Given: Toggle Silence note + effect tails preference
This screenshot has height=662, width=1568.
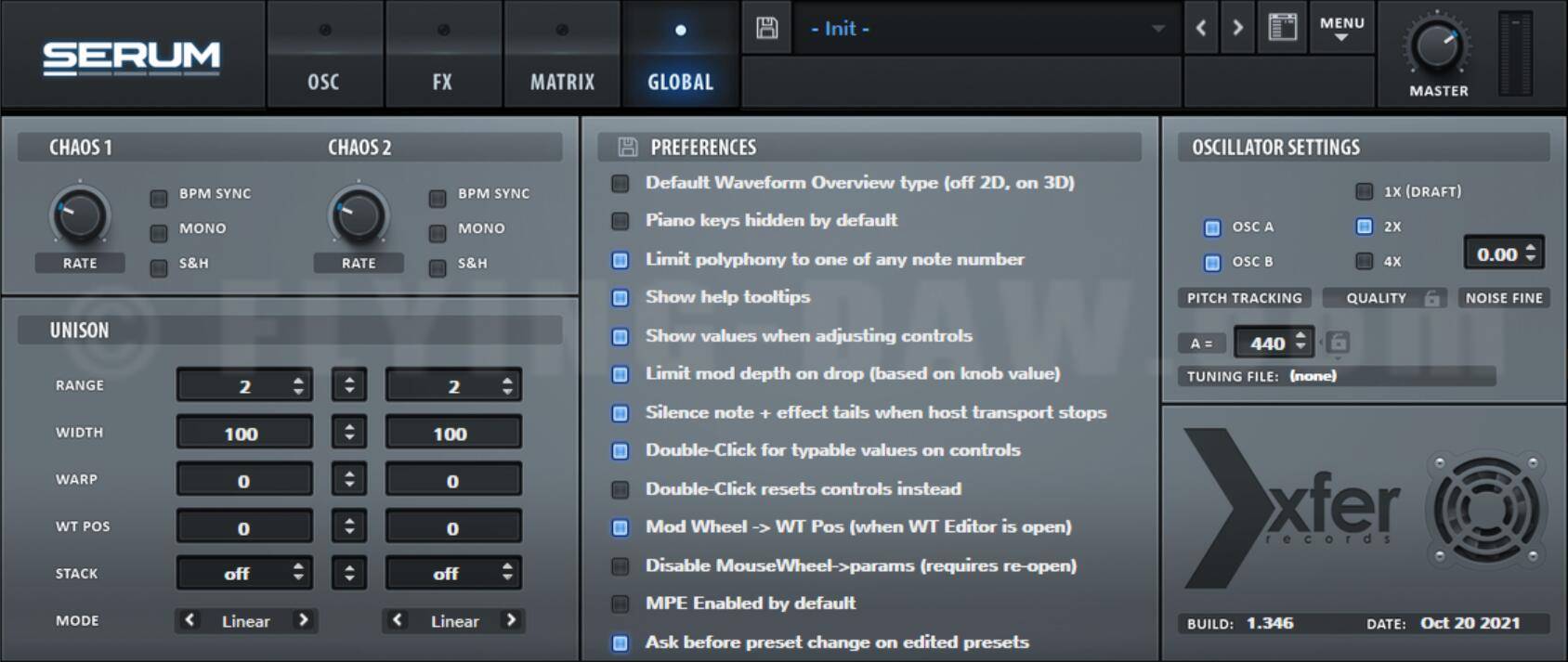Looking at the screenshot, I should (x=621, y=413).
